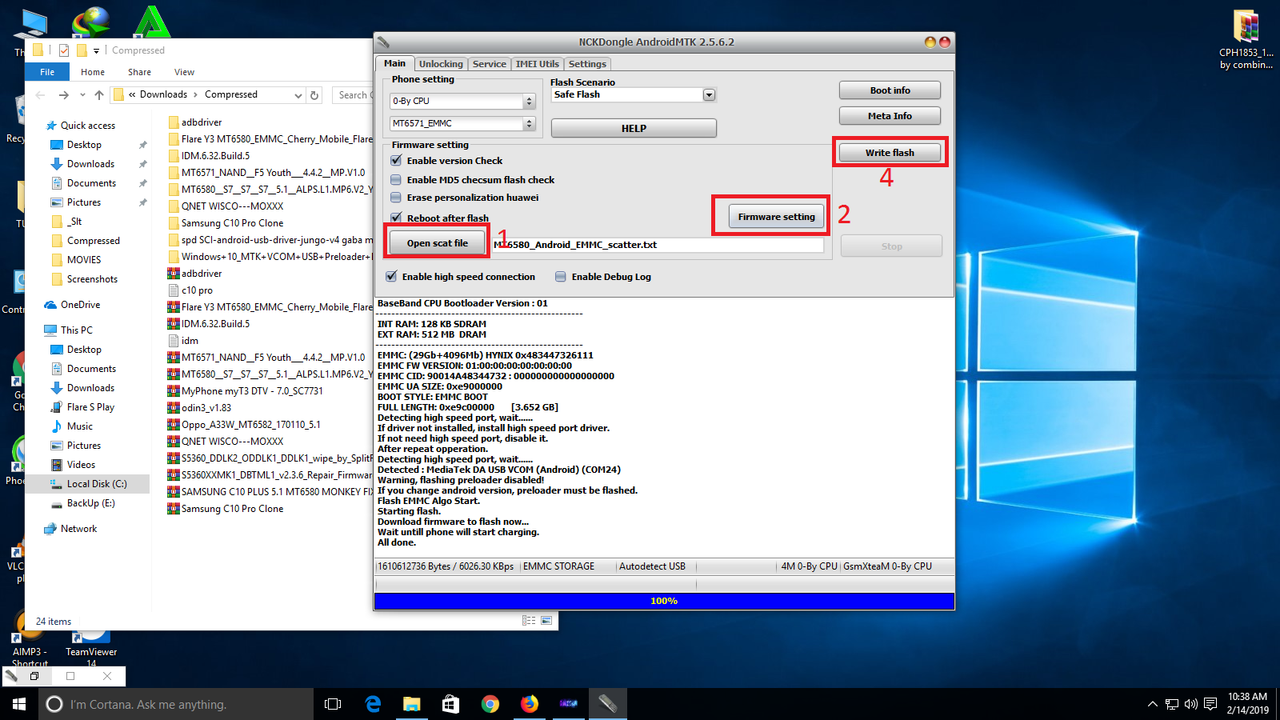This screenshot has width=1280, height=720.
Task: Open the NCKDongle wrench icon on the taskbar
Action: click(608, 703)
